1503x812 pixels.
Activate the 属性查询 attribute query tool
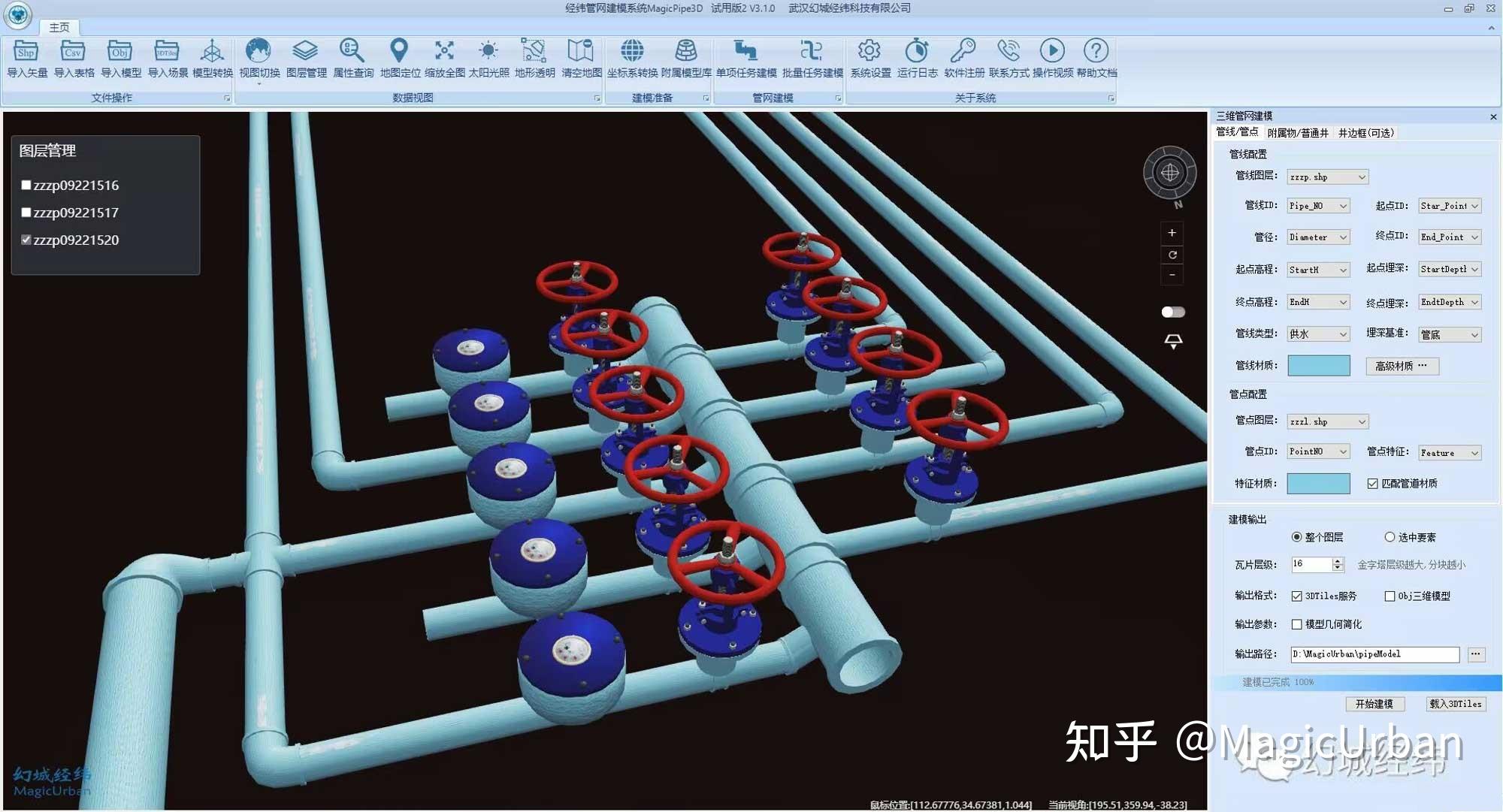pos(352,60)
